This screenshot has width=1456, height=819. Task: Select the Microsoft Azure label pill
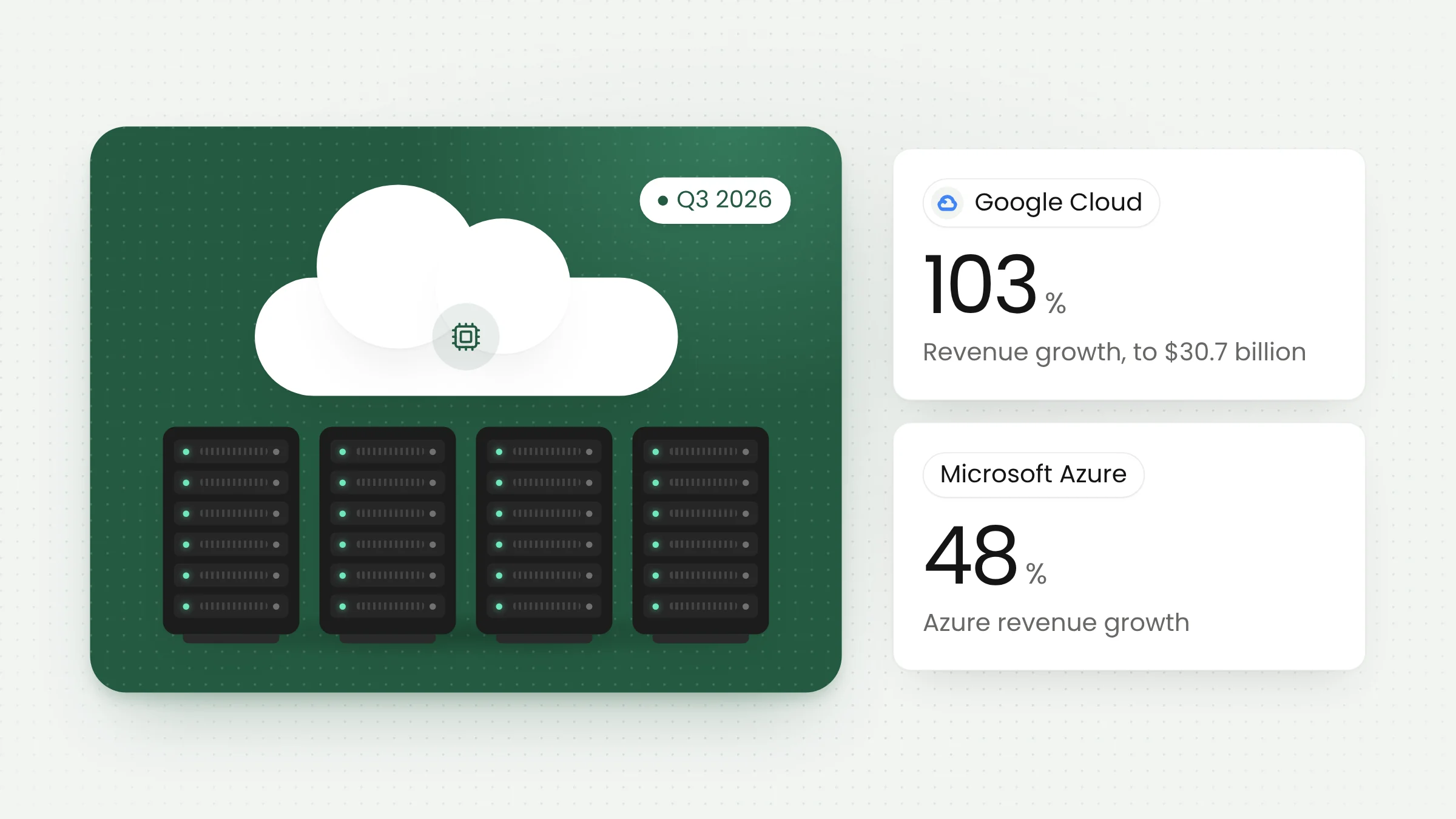pyautogui.click(x=1033, y=474)
